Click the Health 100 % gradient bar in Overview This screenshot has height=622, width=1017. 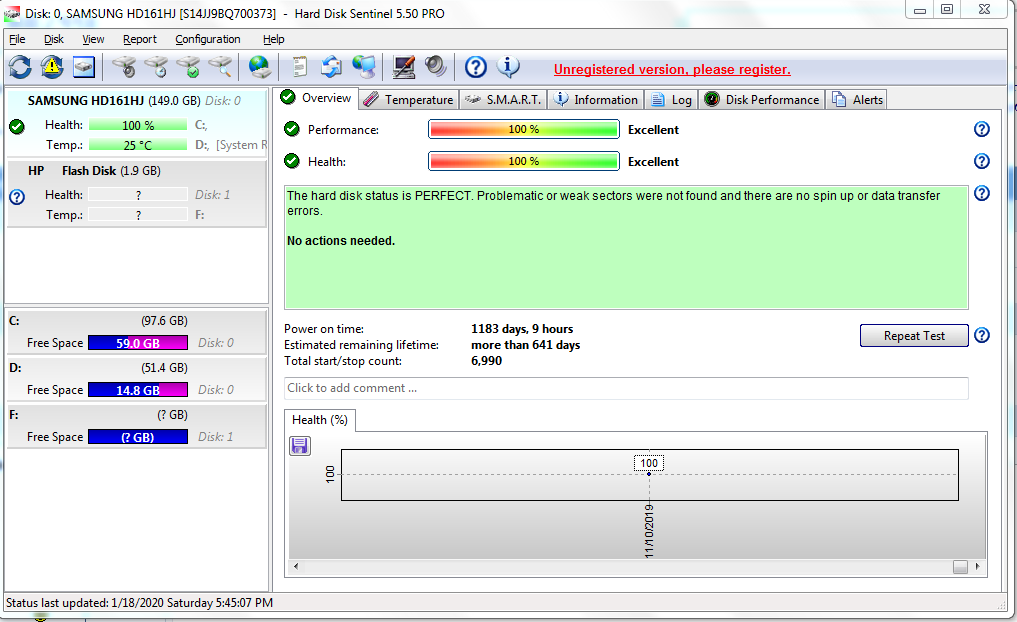523,161
